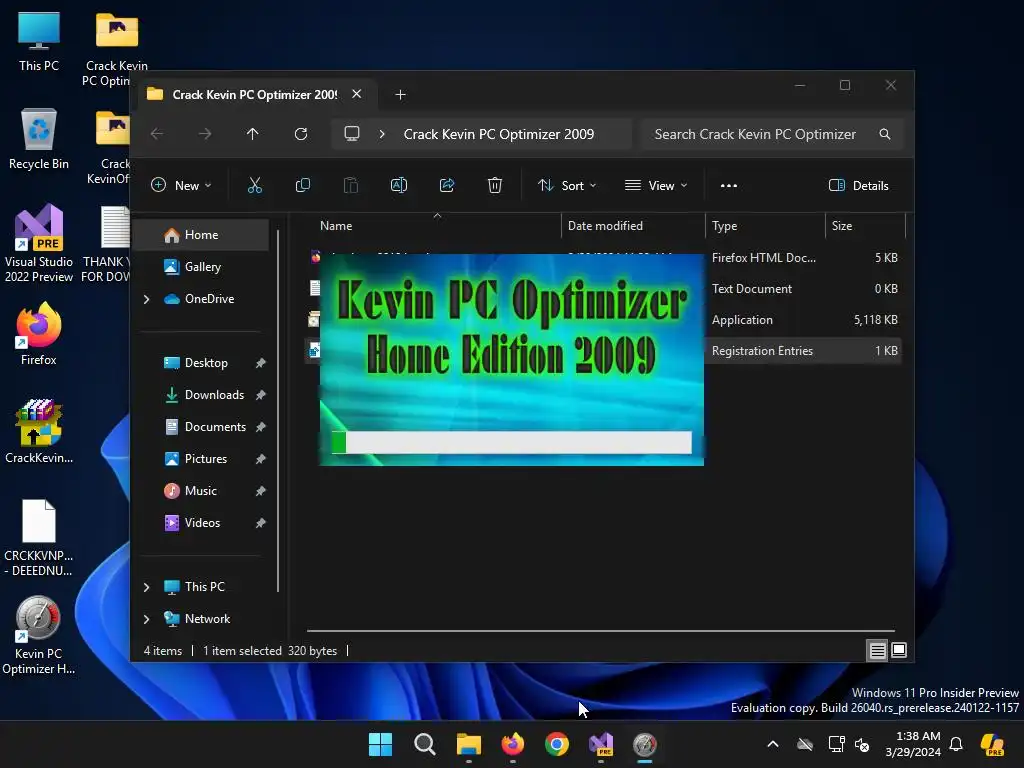Switch to large thumbnails view button
This screenshot has width=1024, height=768.
pyautogui.click(x=899, y=650)
